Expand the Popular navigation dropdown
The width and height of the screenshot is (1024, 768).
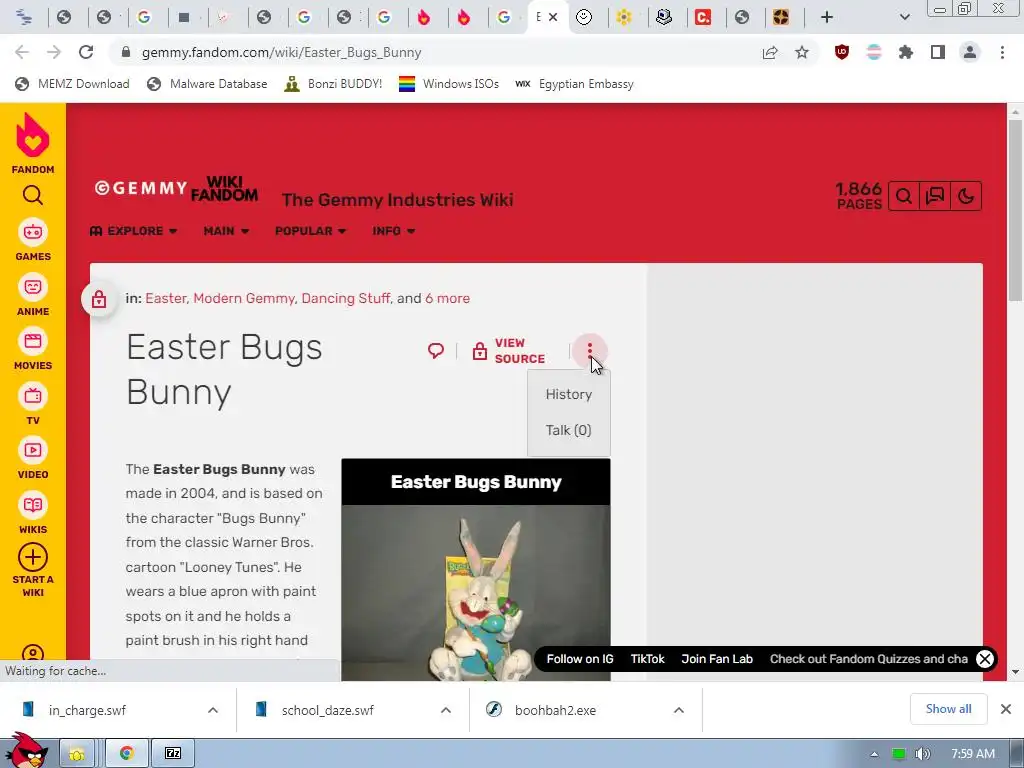tap(310, 231)
